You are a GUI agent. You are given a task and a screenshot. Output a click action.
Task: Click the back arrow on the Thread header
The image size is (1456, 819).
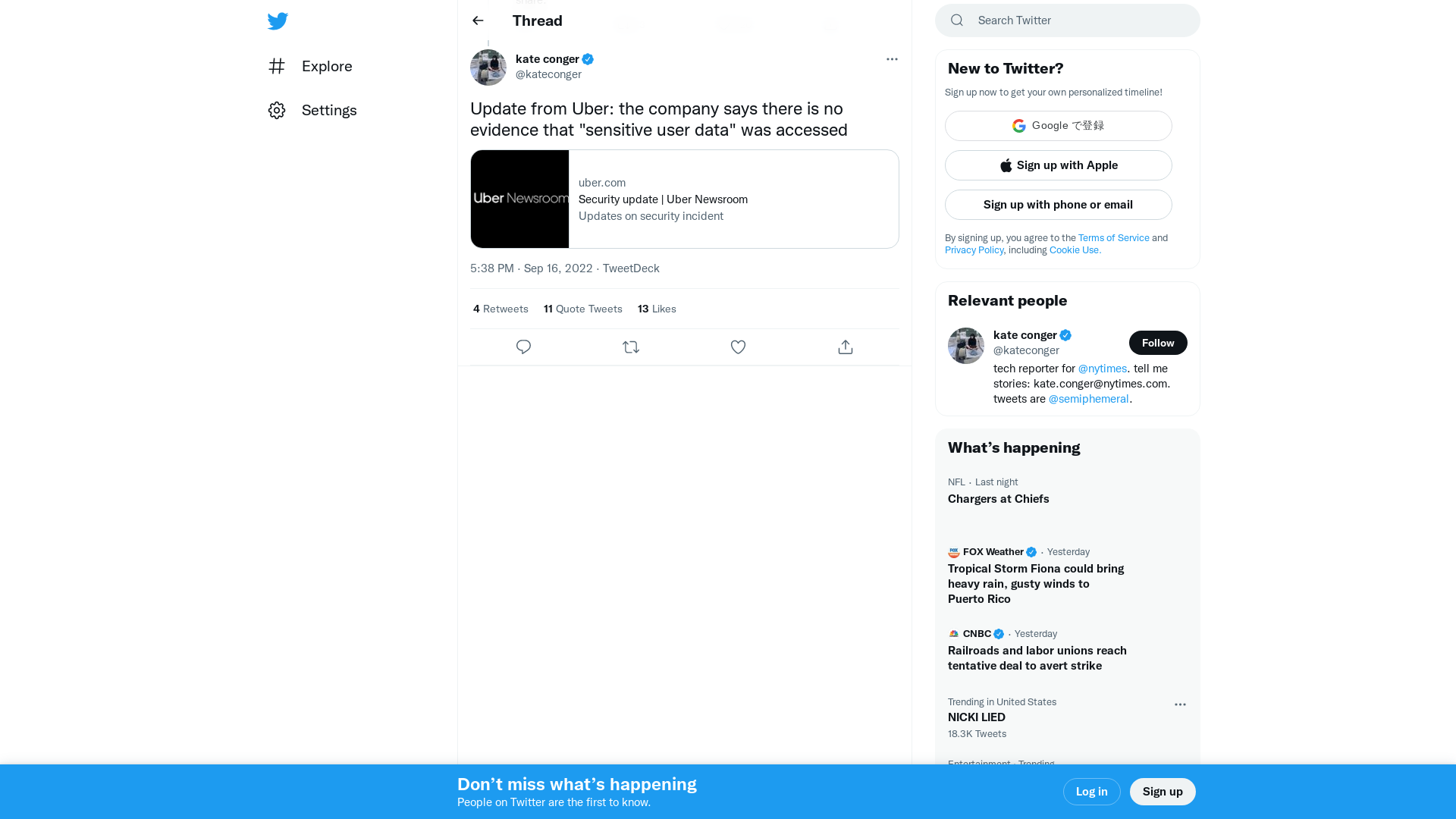[477, 20]
